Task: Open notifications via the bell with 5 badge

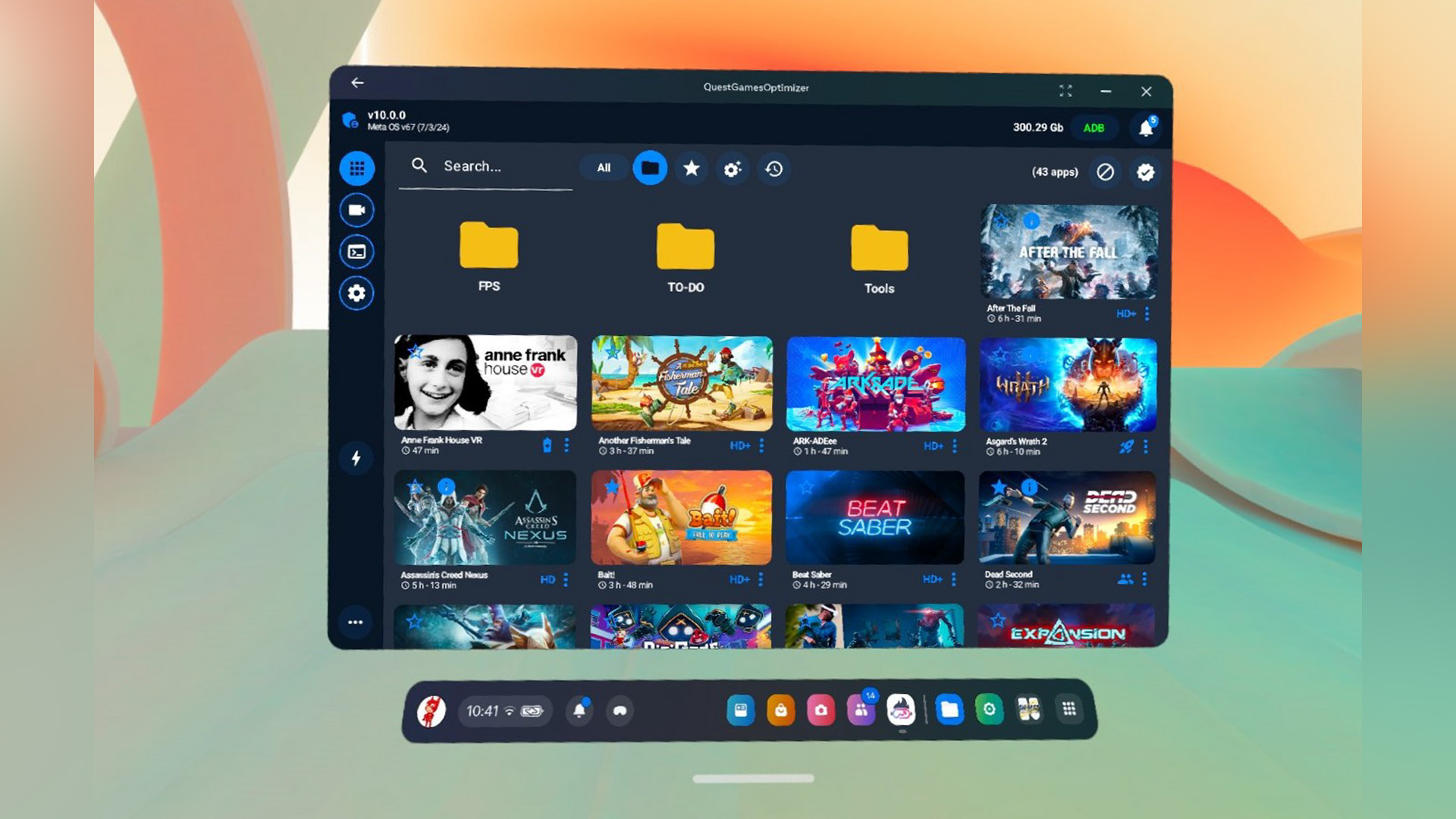Action: tap(1145, 128)
